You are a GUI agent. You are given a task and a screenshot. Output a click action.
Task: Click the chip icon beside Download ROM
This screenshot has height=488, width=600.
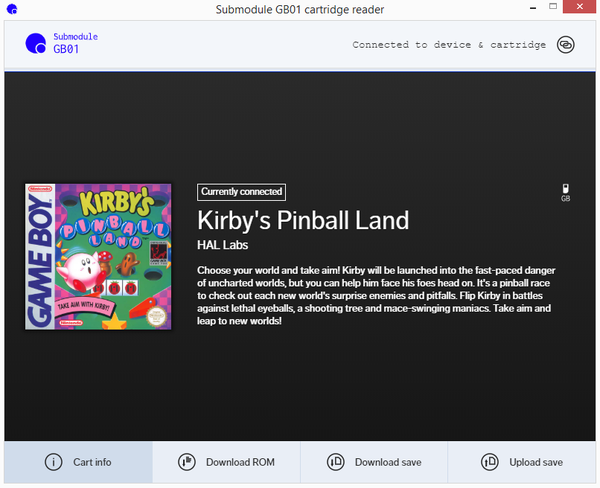(186, 462)
